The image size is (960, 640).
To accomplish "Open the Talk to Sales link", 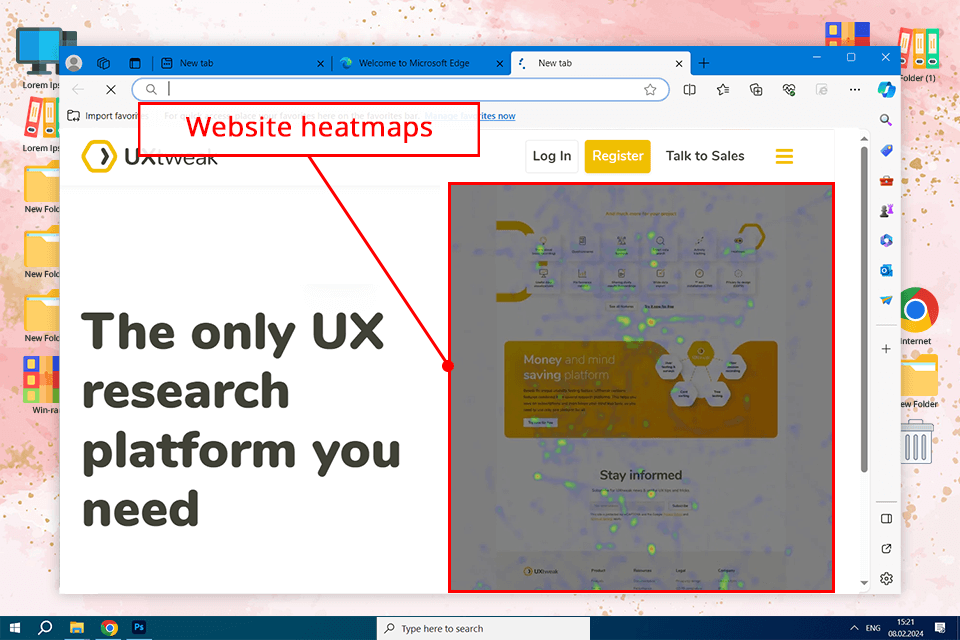I will coord(705,156).
